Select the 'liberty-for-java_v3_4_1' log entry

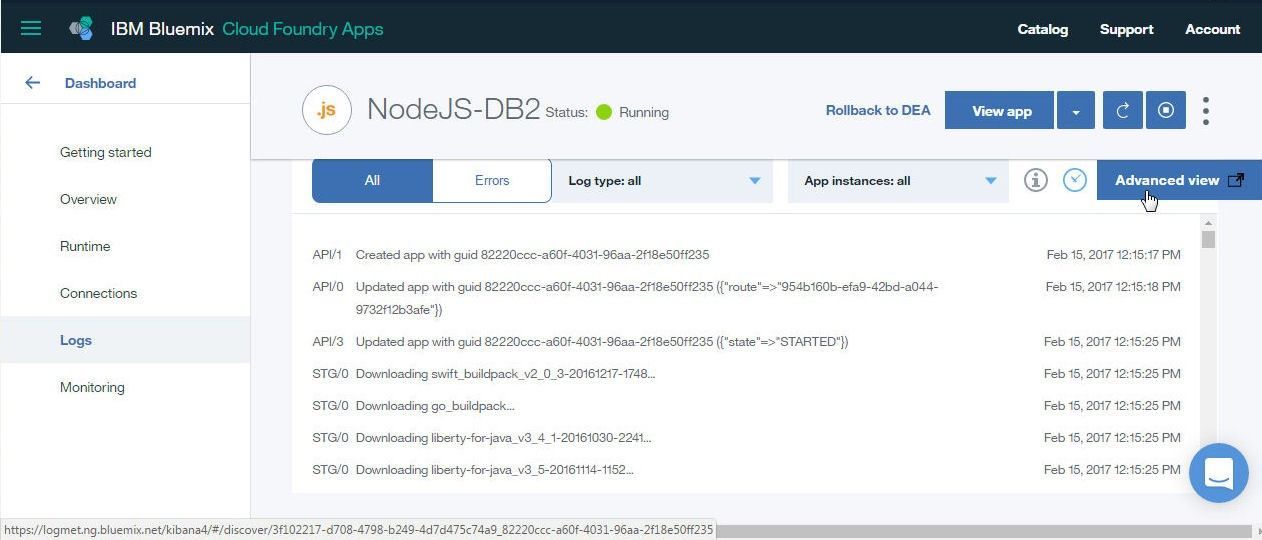click(746, 438)
